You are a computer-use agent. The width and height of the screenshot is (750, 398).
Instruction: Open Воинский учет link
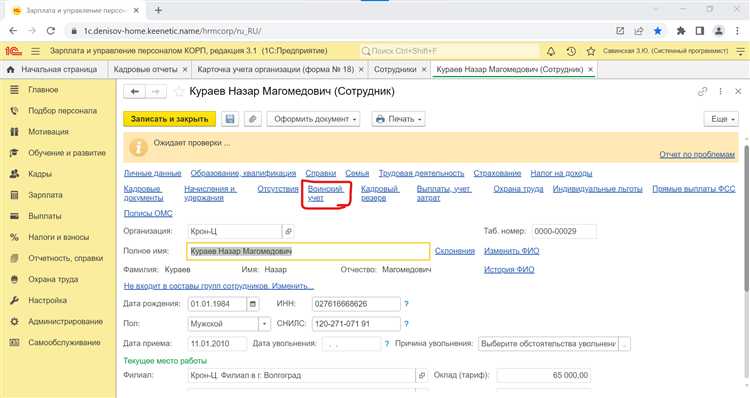[x=325, y=193]
